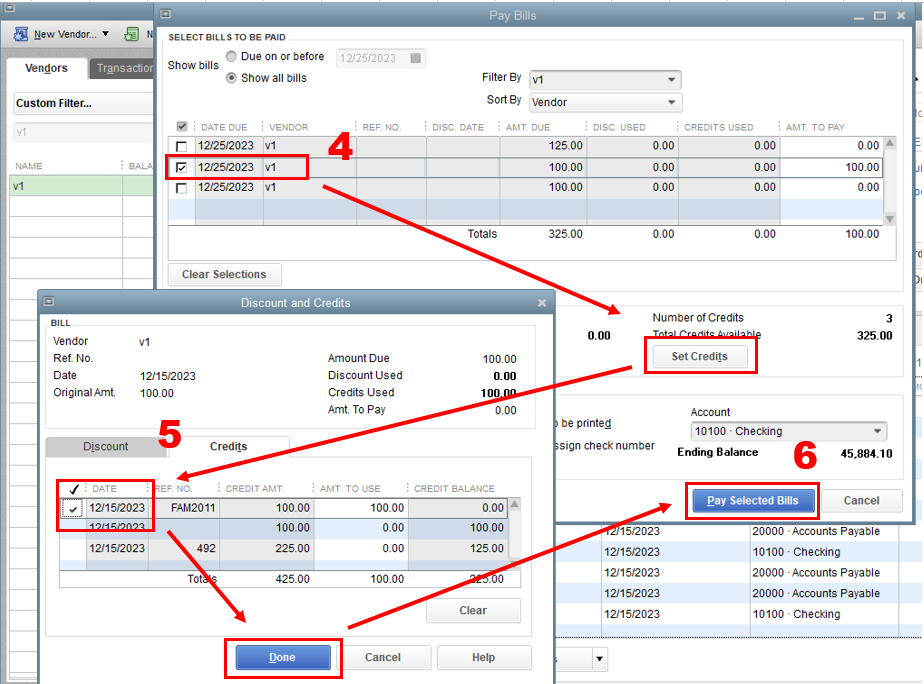
Task: Click the v1 search field in Vendors
Action: [x=83, y=133]
